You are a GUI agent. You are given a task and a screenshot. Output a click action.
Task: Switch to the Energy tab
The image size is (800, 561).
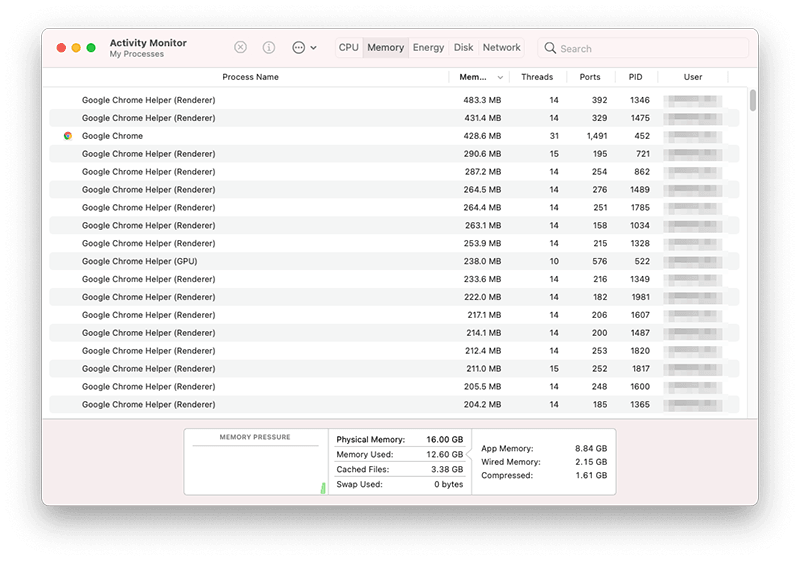pos(429,47)
